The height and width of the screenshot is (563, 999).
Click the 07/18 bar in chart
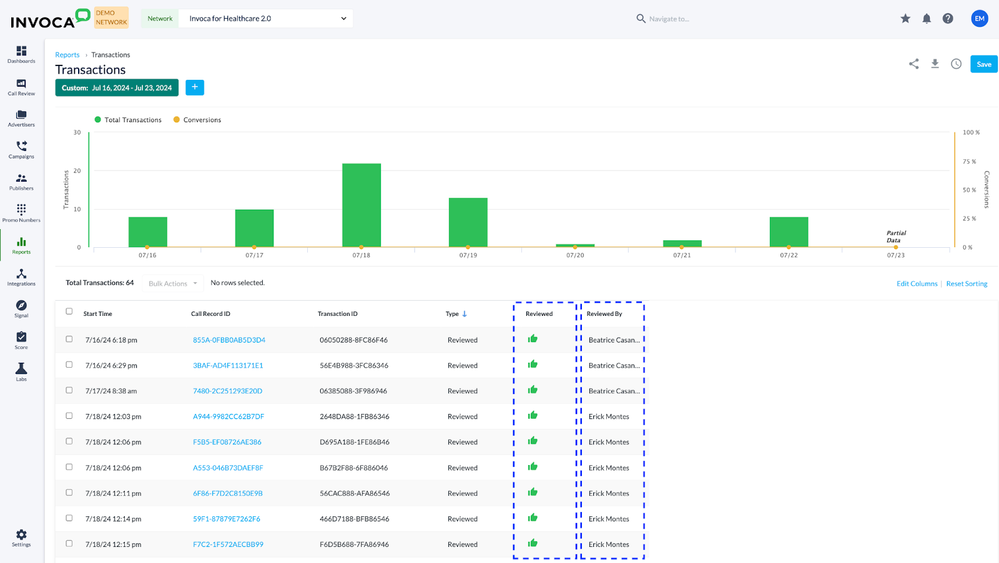pyautogui.click(x=361, y=205)
